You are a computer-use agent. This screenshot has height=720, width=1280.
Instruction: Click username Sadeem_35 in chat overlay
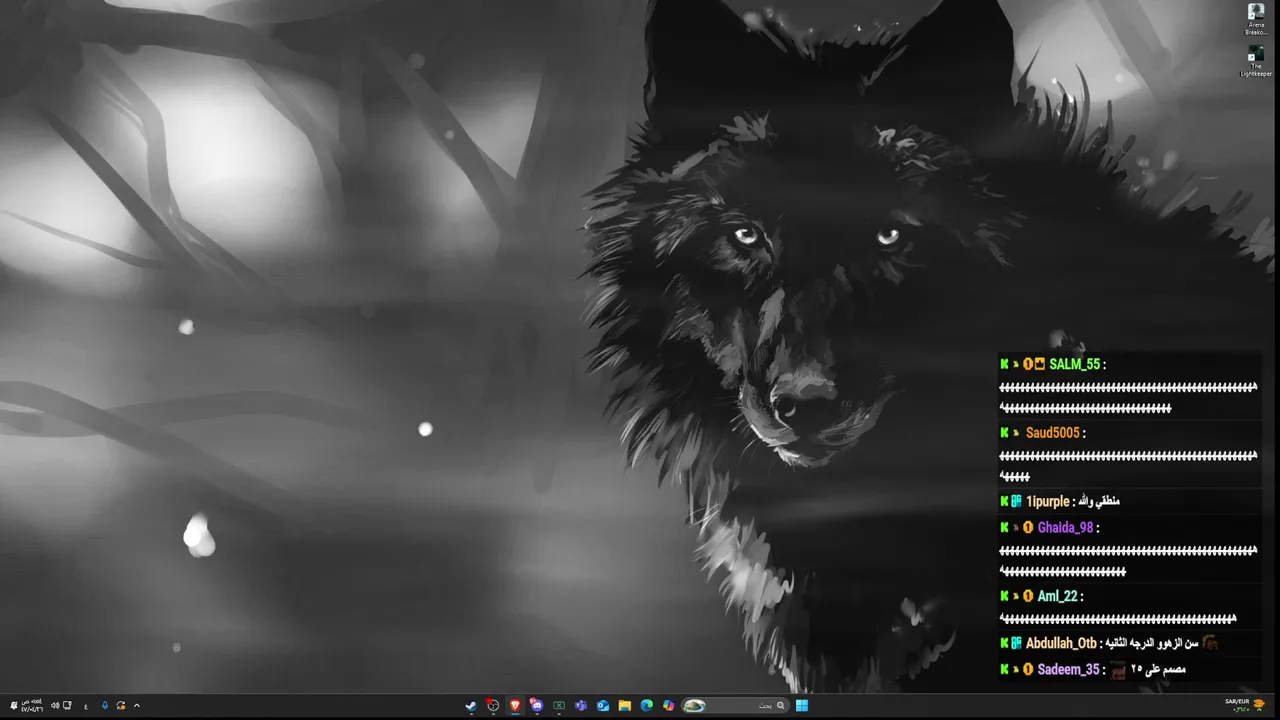pos(1069,669)
